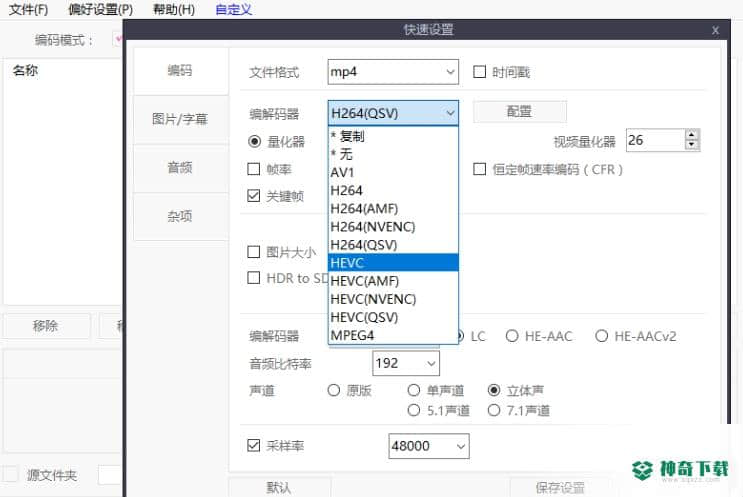Select plain H264 codec option
Image resolution: width=743 pixels, height=497 pixels.
(x=393, y=190)
